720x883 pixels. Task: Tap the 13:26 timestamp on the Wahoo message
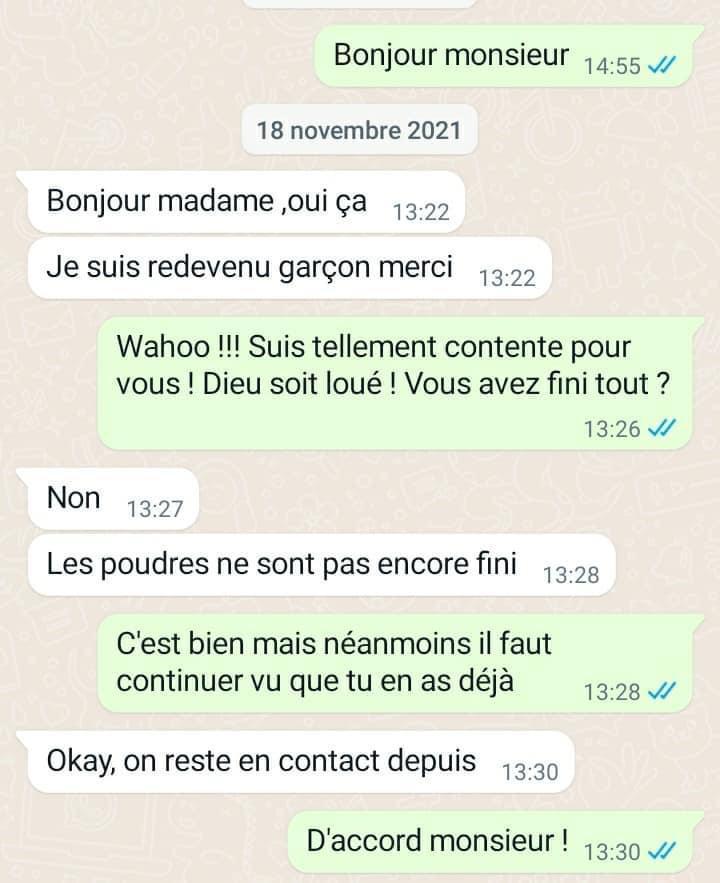click(612, 429)
